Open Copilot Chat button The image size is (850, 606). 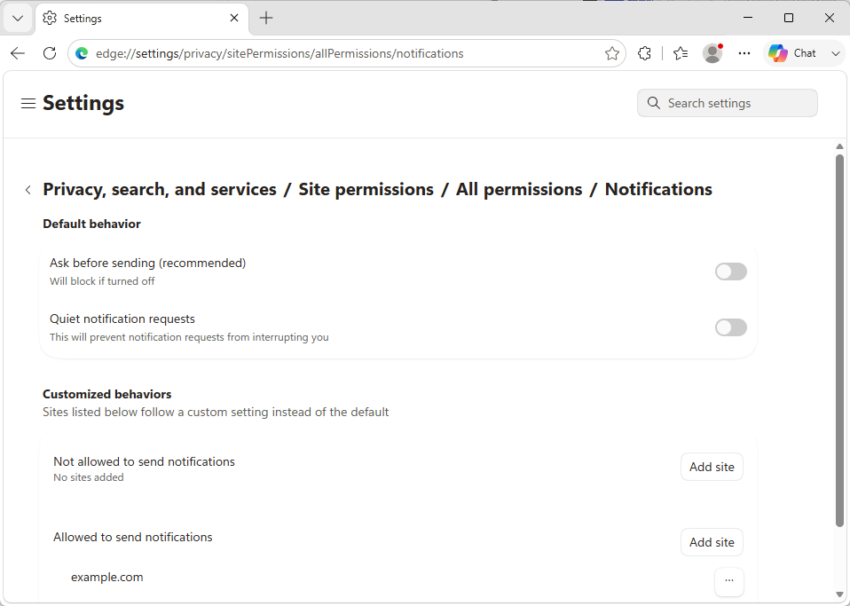click(x=794, y=53)
